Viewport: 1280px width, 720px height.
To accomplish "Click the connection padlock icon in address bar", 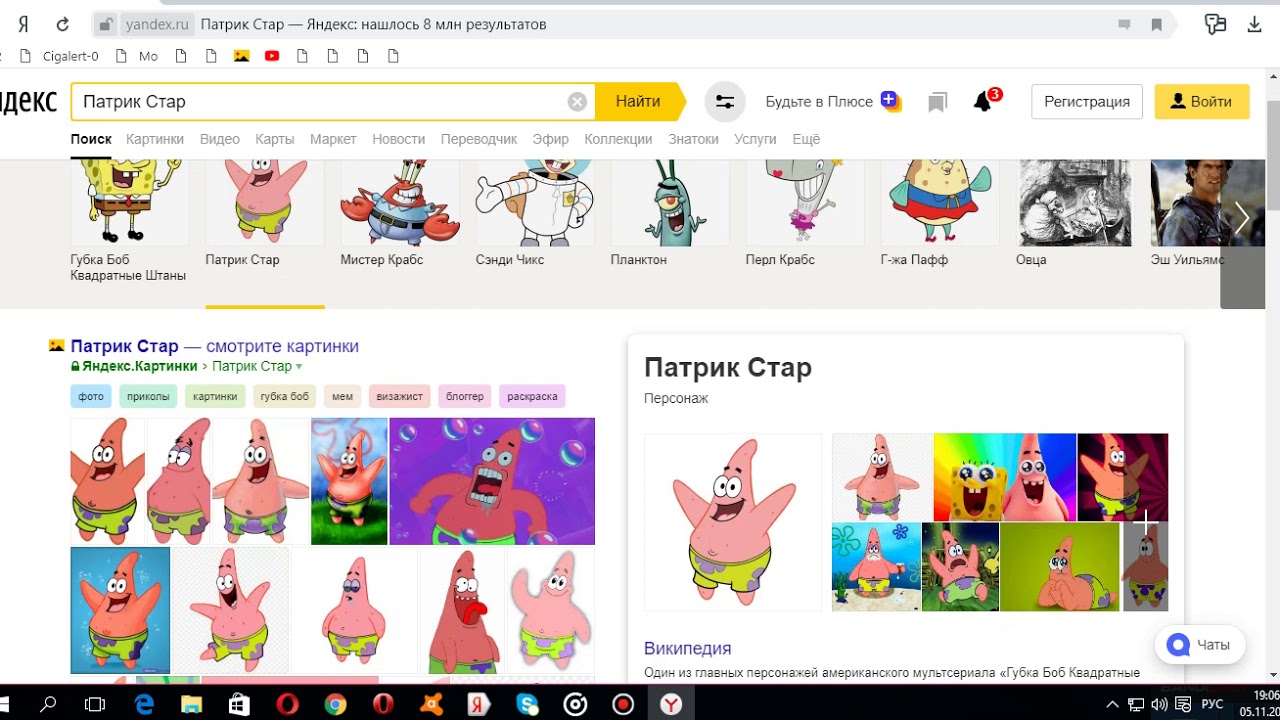I will coord(105,25).
